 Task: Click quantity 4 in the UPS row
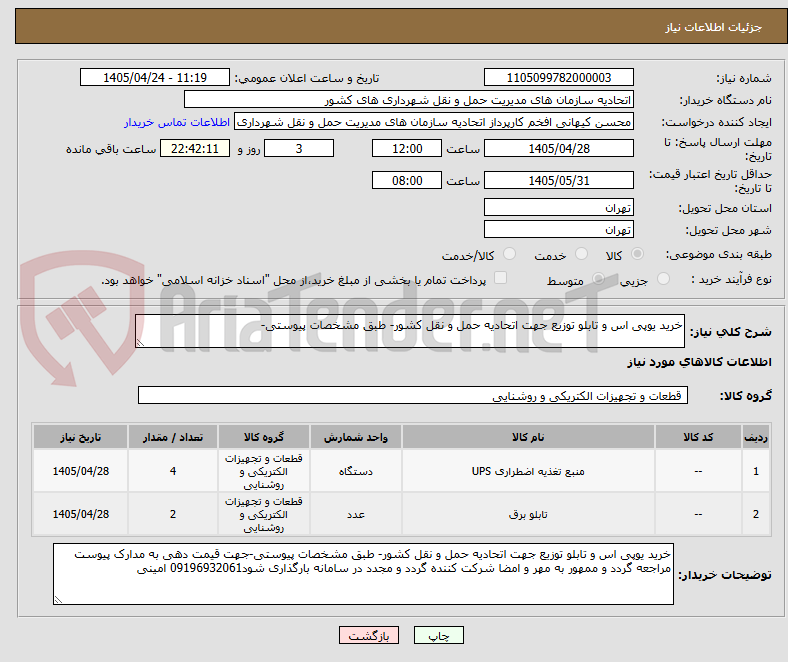[x=173, y=471]
